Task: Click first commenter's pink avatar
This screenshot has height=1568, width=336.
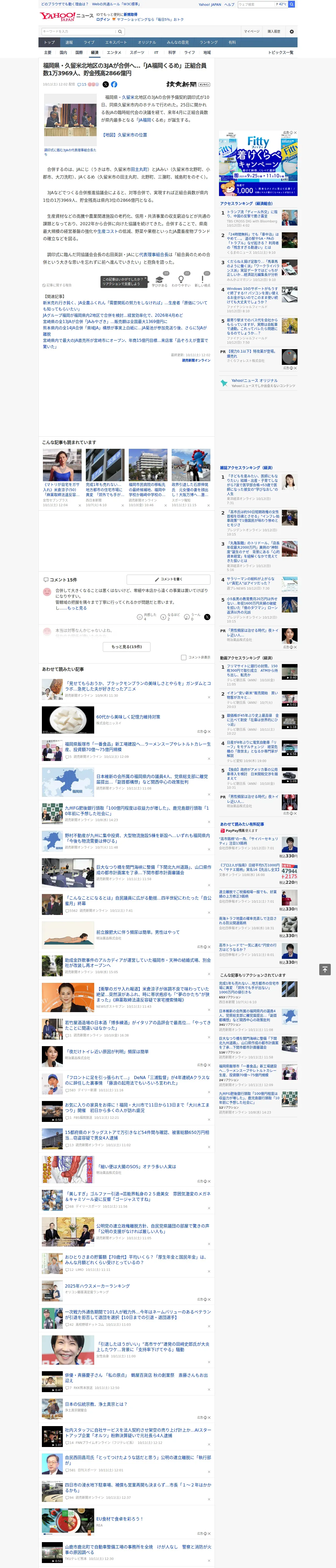Action: click(x=47, y=592)
